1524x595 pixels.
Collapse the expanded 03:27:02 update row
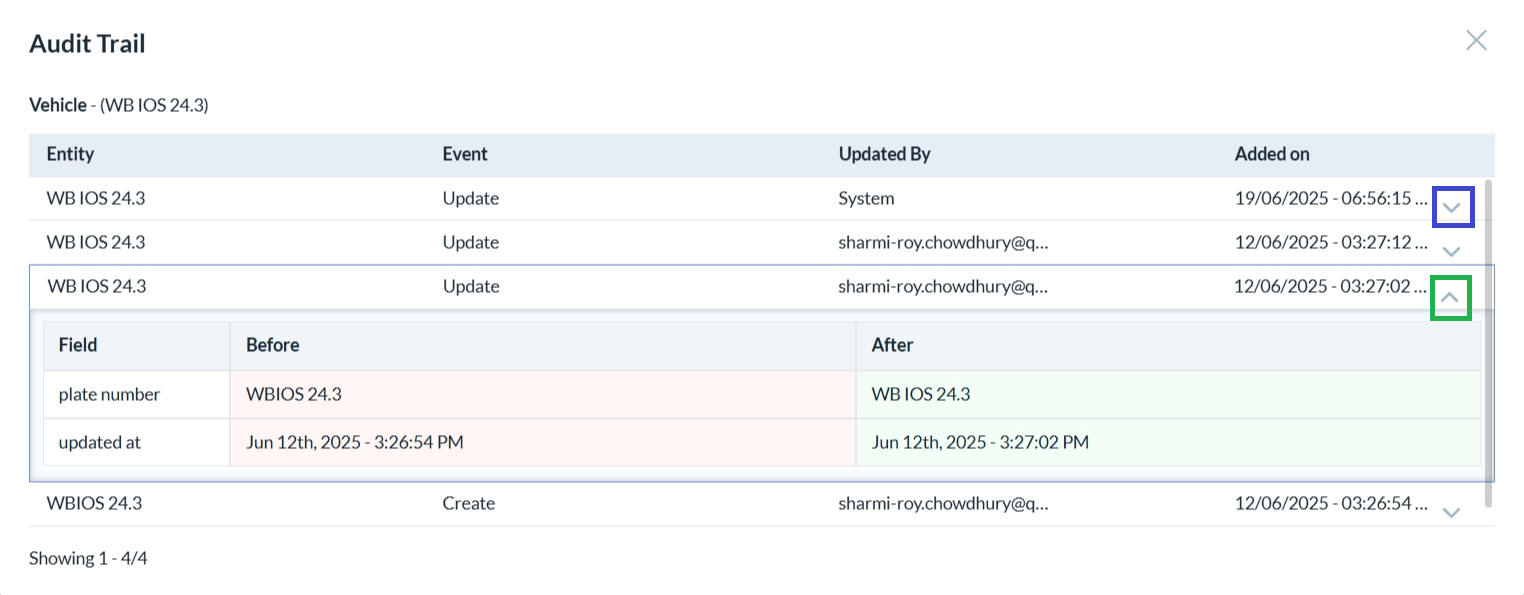click(1450, 298)
